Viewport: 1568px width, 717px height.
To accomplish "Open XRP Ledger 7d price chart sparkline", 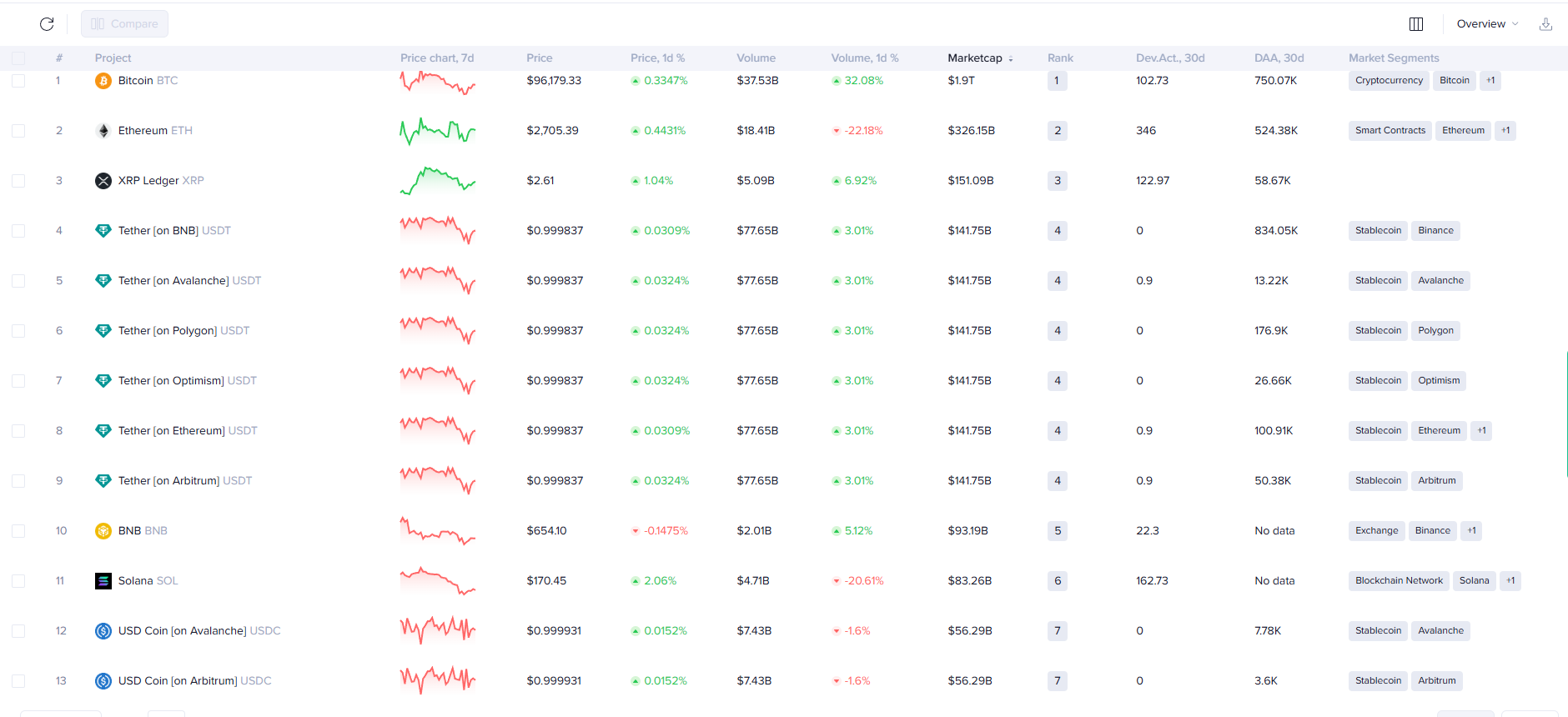I will point(438,181).
